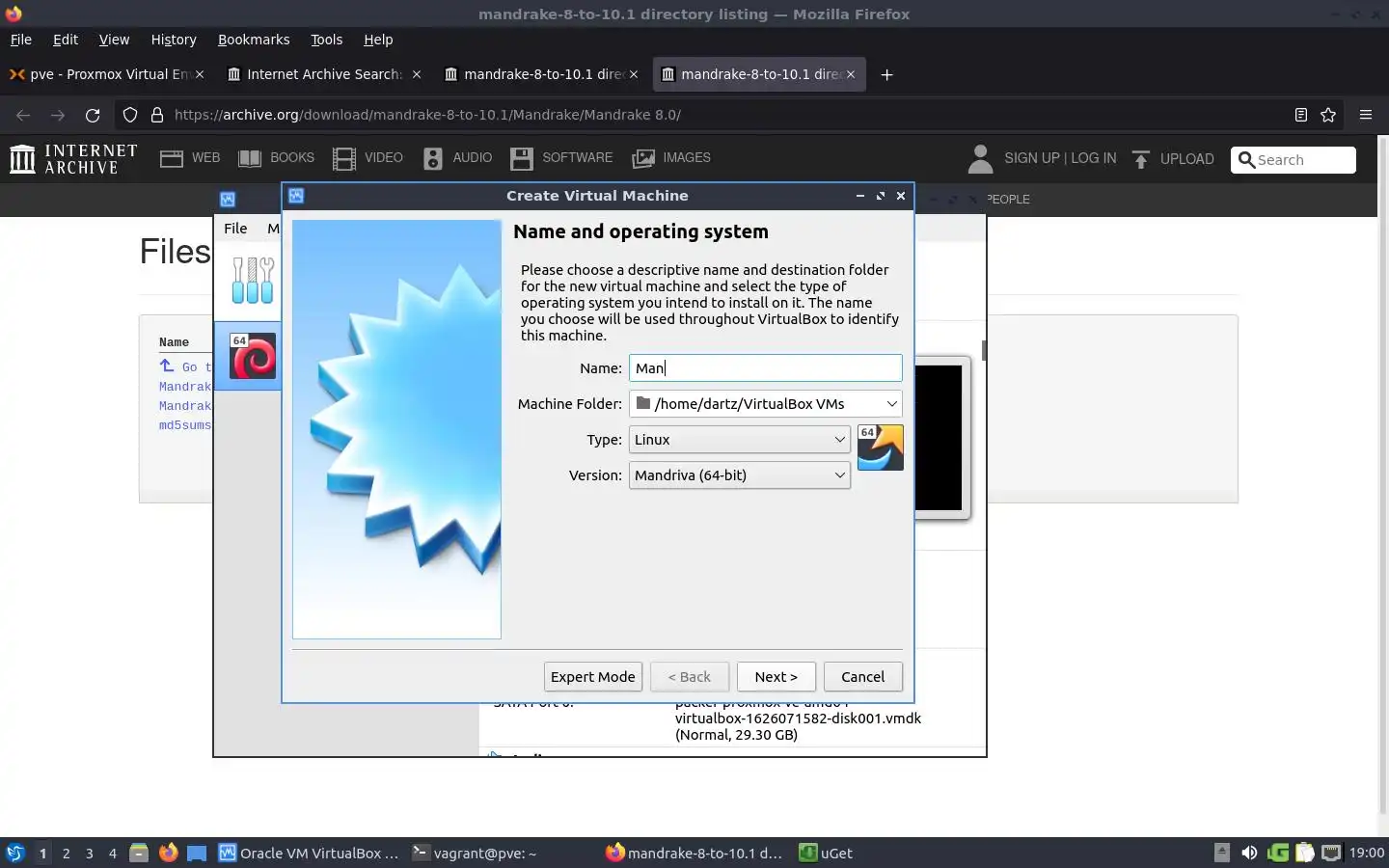Open the Firefox File menu
This screenshot has height=868, width=1389.
(21, 40)
